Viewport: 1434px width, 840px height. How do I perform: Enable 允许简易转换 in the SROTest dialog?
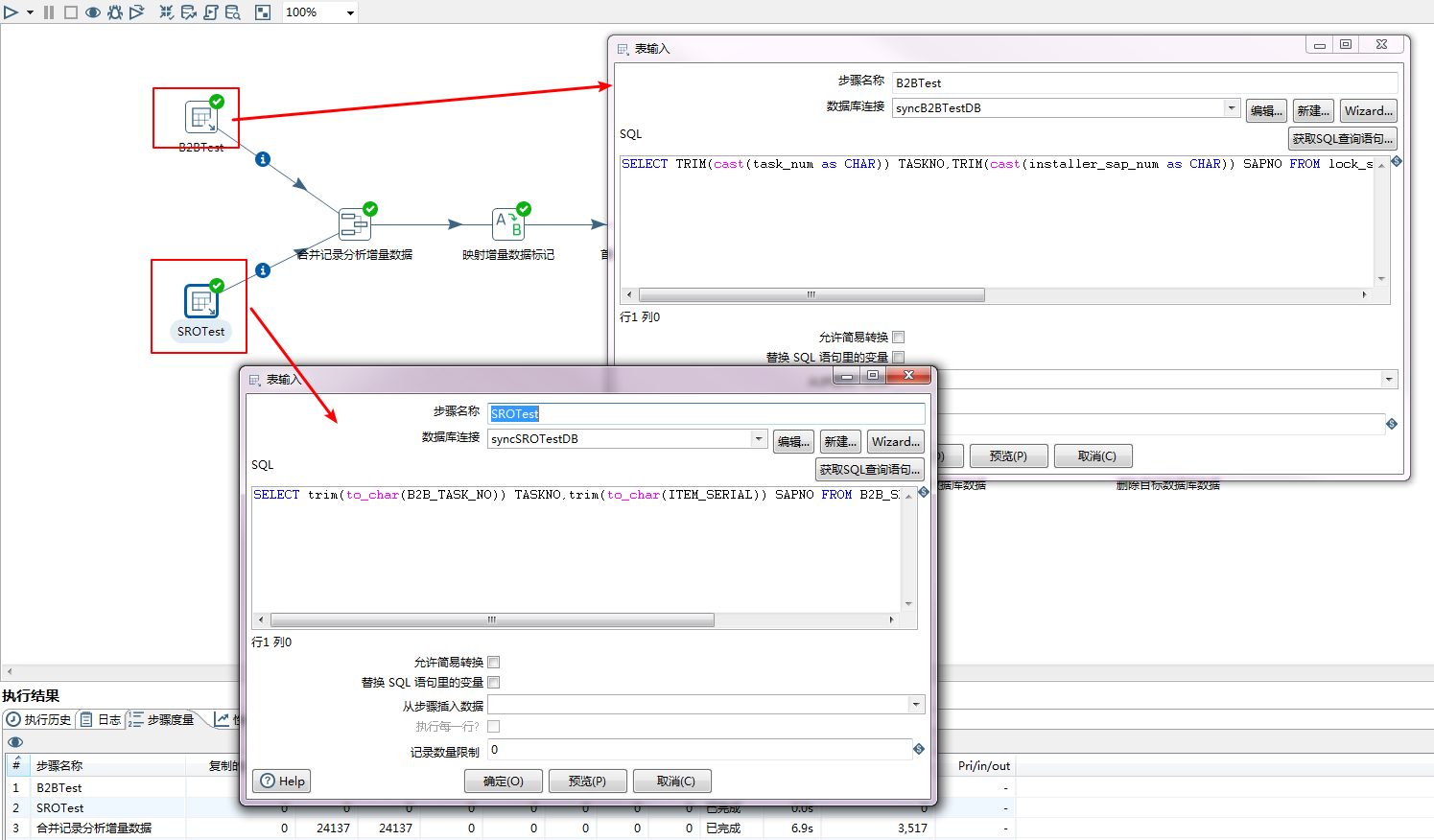pyautogui.click(x=494, y=662)
